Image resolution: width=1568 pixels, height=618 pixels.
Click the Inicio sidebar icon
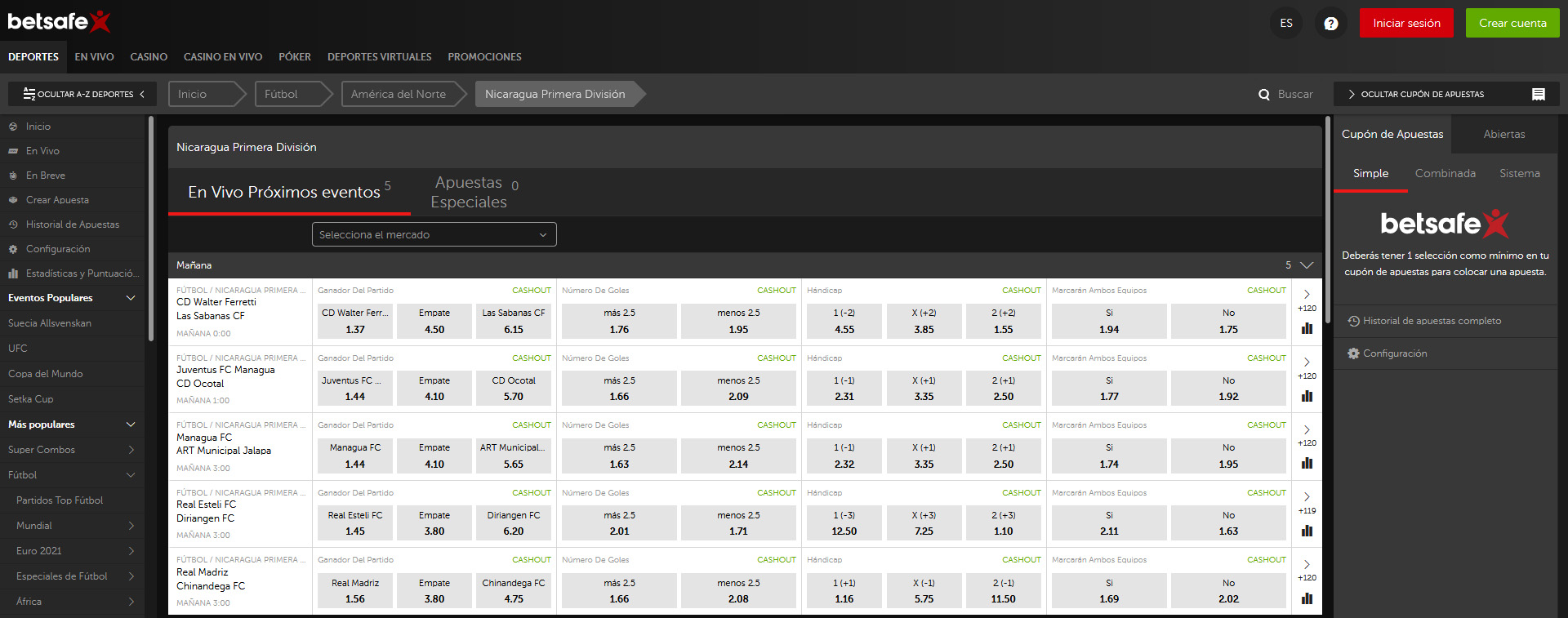tap(13, 127)
